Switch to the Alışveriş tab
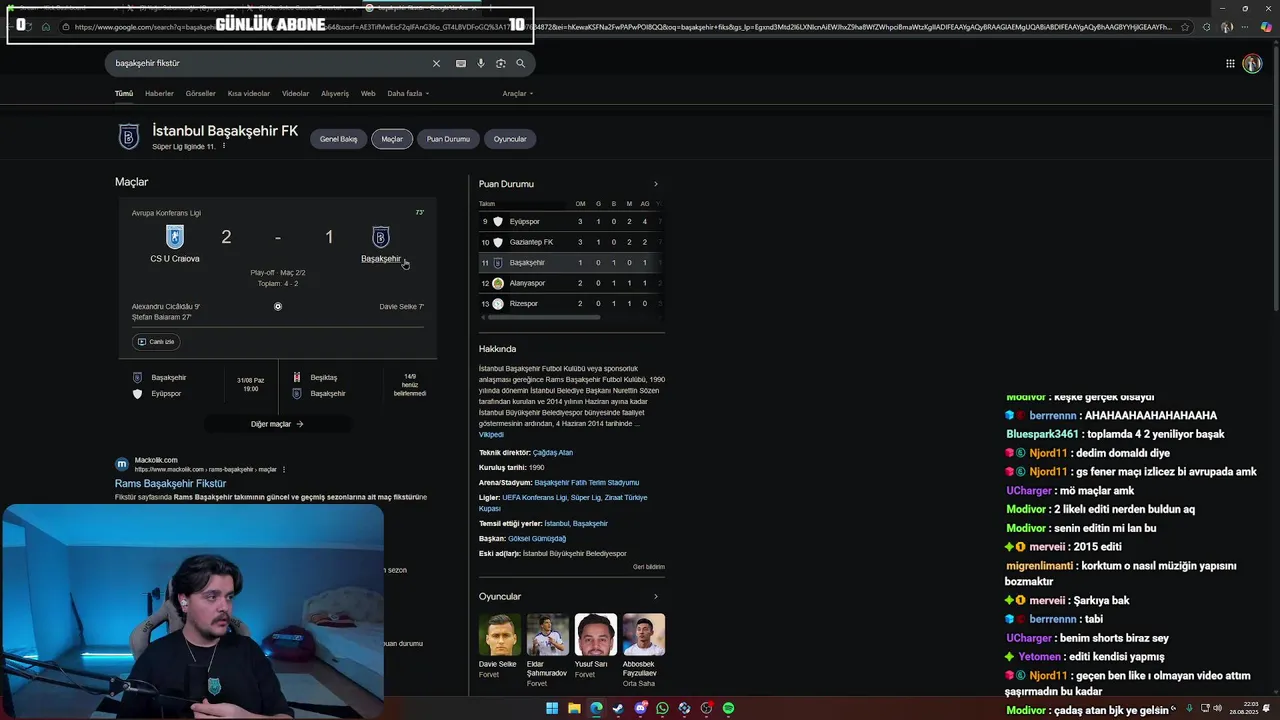 (x=335, y=93)
